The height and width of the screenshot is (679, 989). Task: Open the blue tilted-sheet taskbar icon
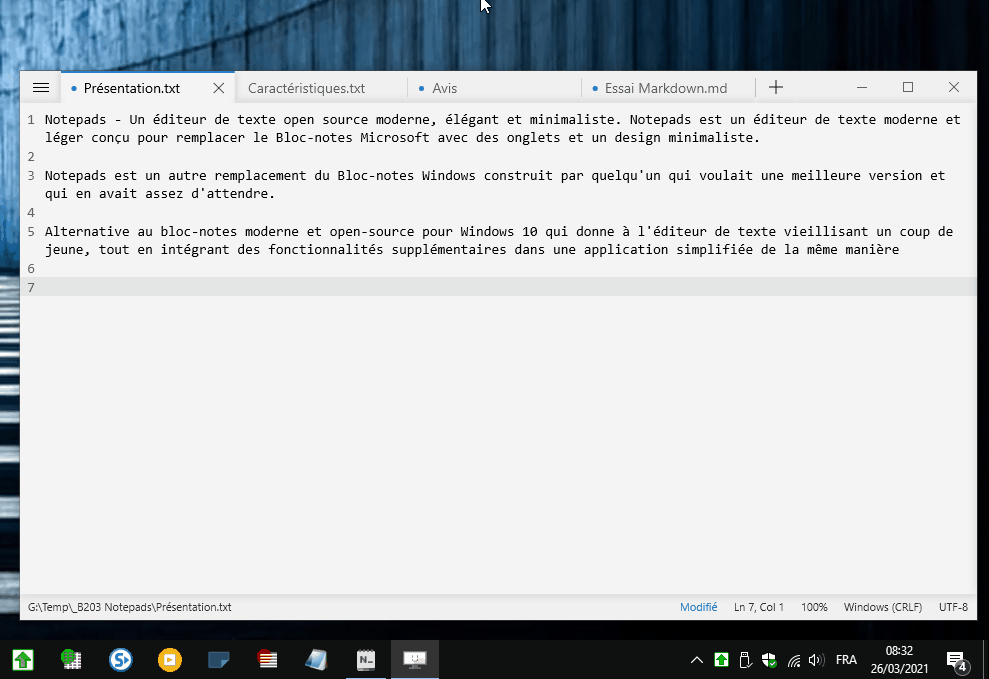point(316,660)
